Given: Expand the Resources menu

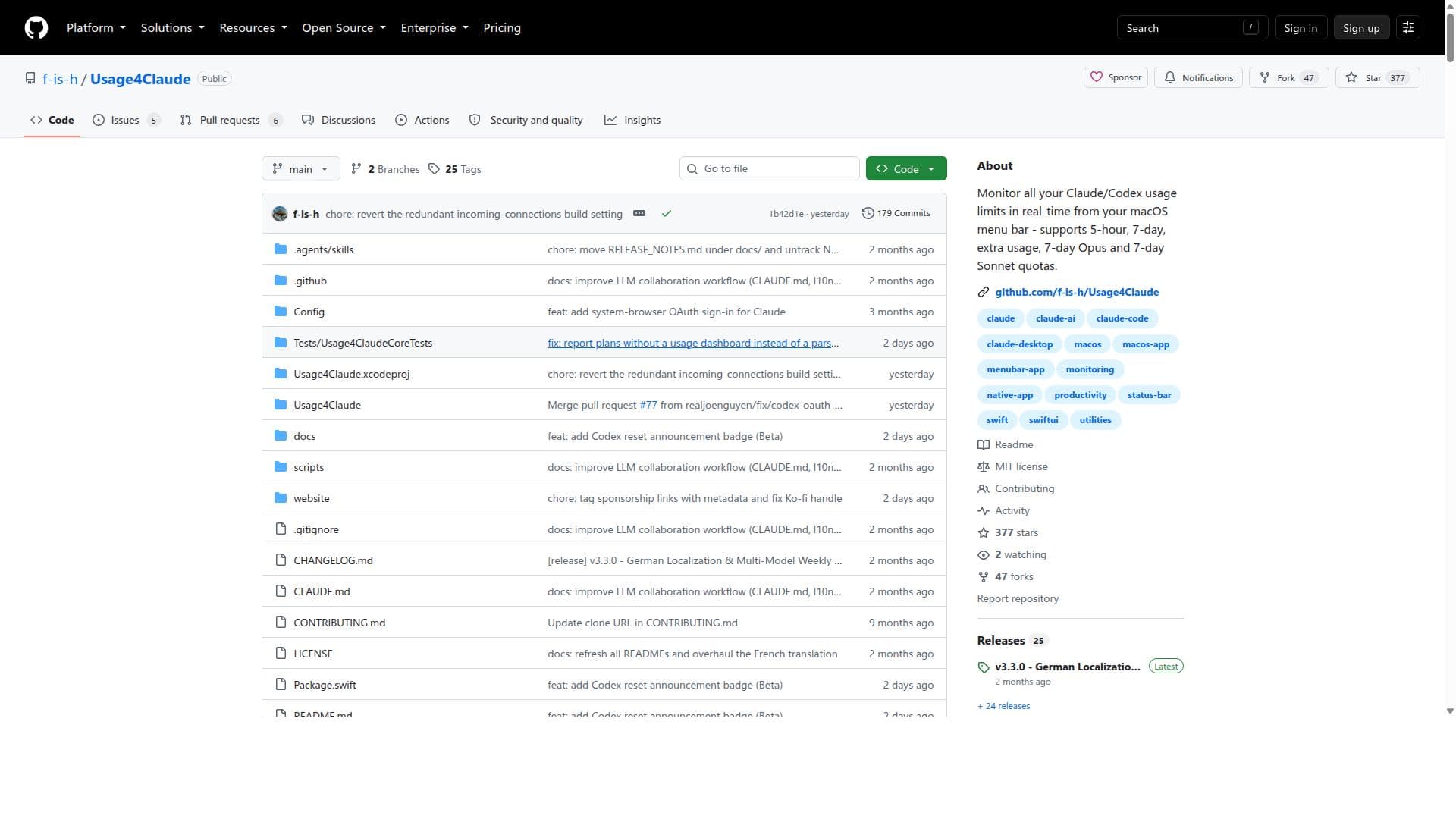Looking at the screenshot, I should point(253,28).
